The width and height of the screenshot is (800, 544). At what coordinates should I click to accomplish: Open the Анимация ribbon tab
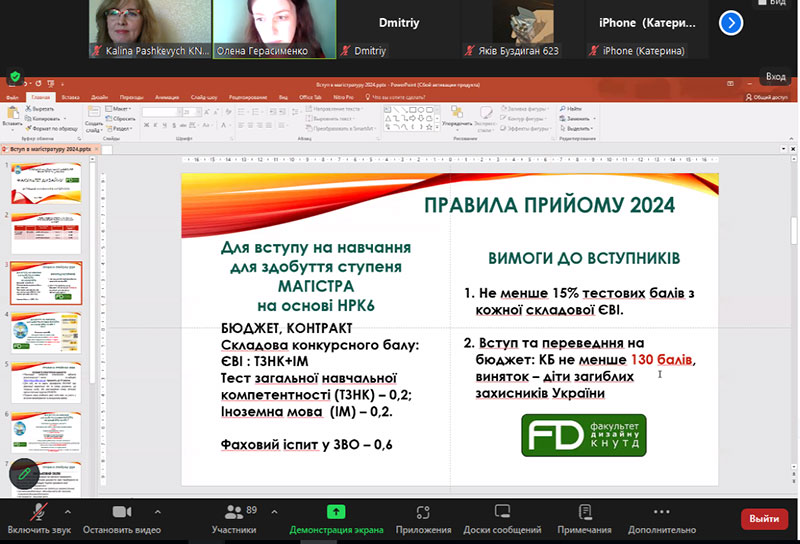(167, 97)
